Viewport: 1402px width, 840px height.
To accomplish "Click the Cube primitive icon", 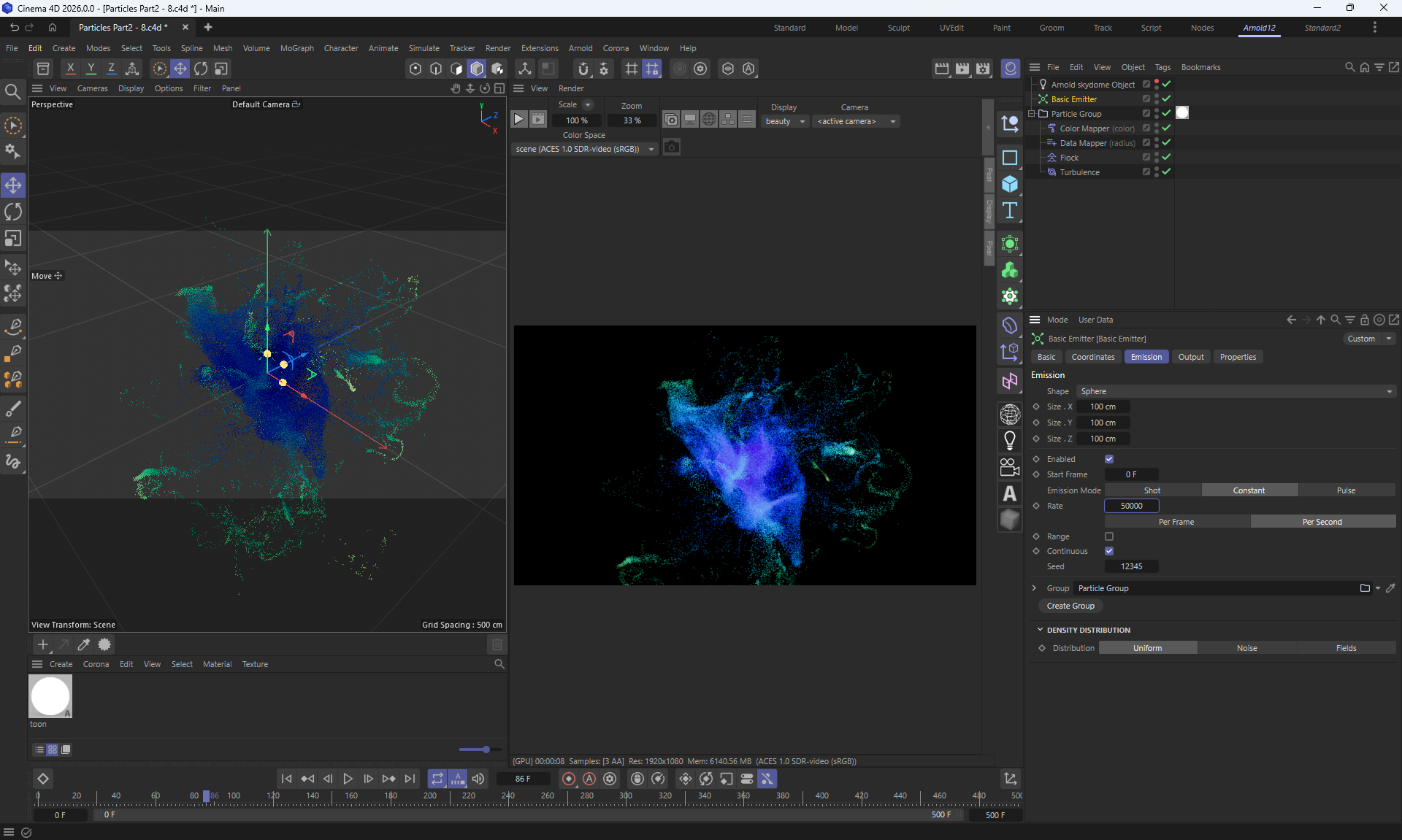I will (x=1010, y=184).
